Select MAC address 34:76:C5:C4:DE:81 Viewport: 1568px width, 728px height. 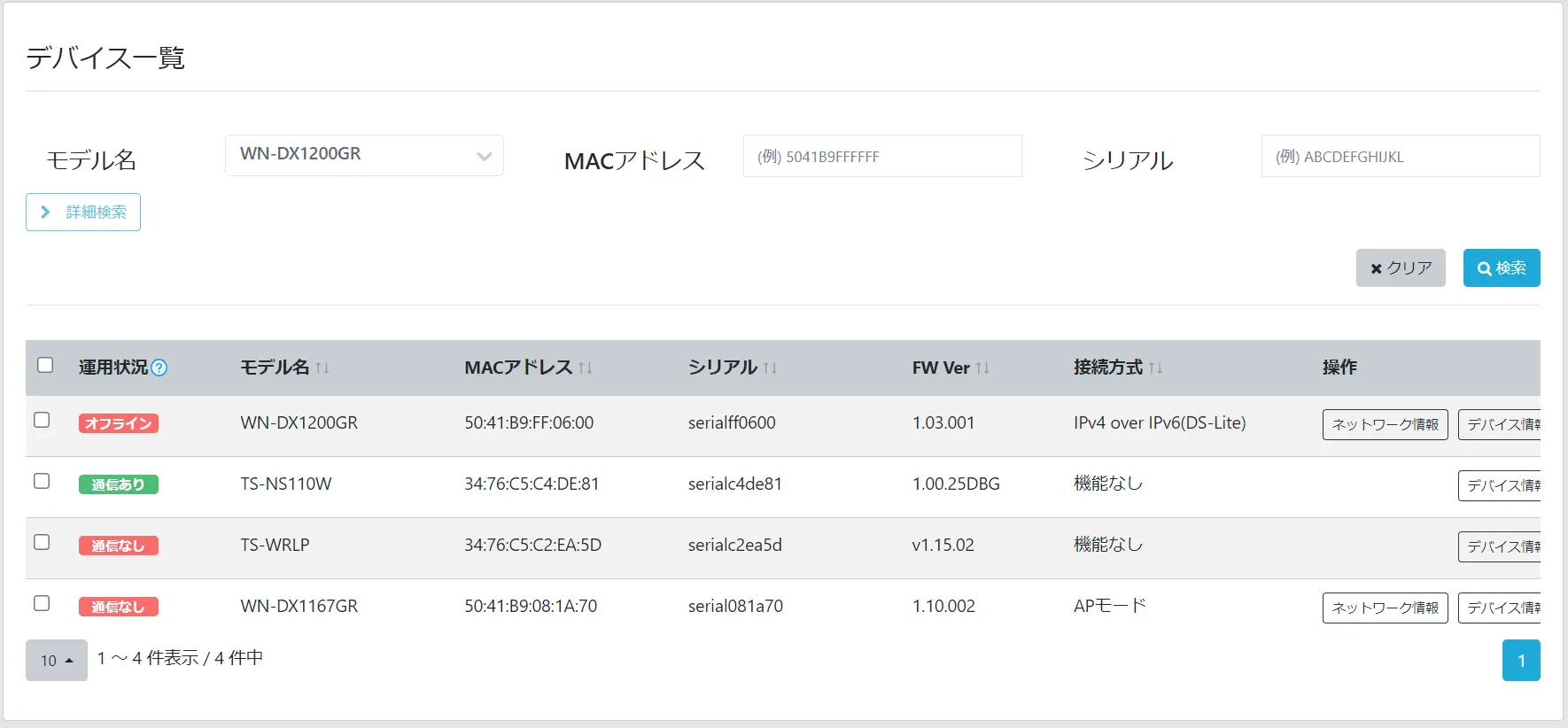tap(532, 484)
